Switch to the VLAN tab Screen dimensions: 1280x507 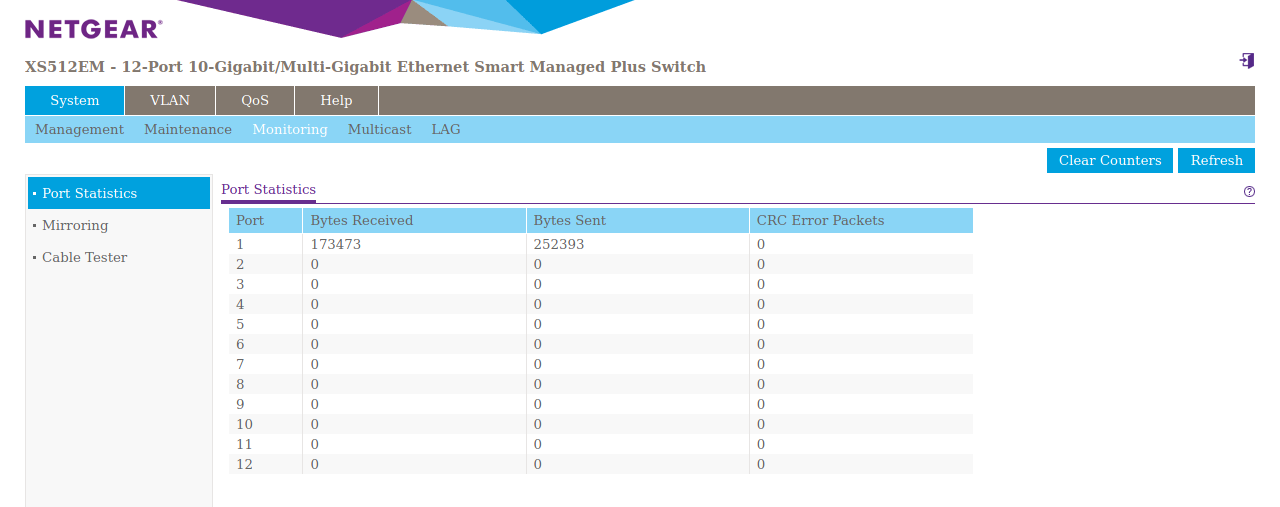tap(170, 100)
